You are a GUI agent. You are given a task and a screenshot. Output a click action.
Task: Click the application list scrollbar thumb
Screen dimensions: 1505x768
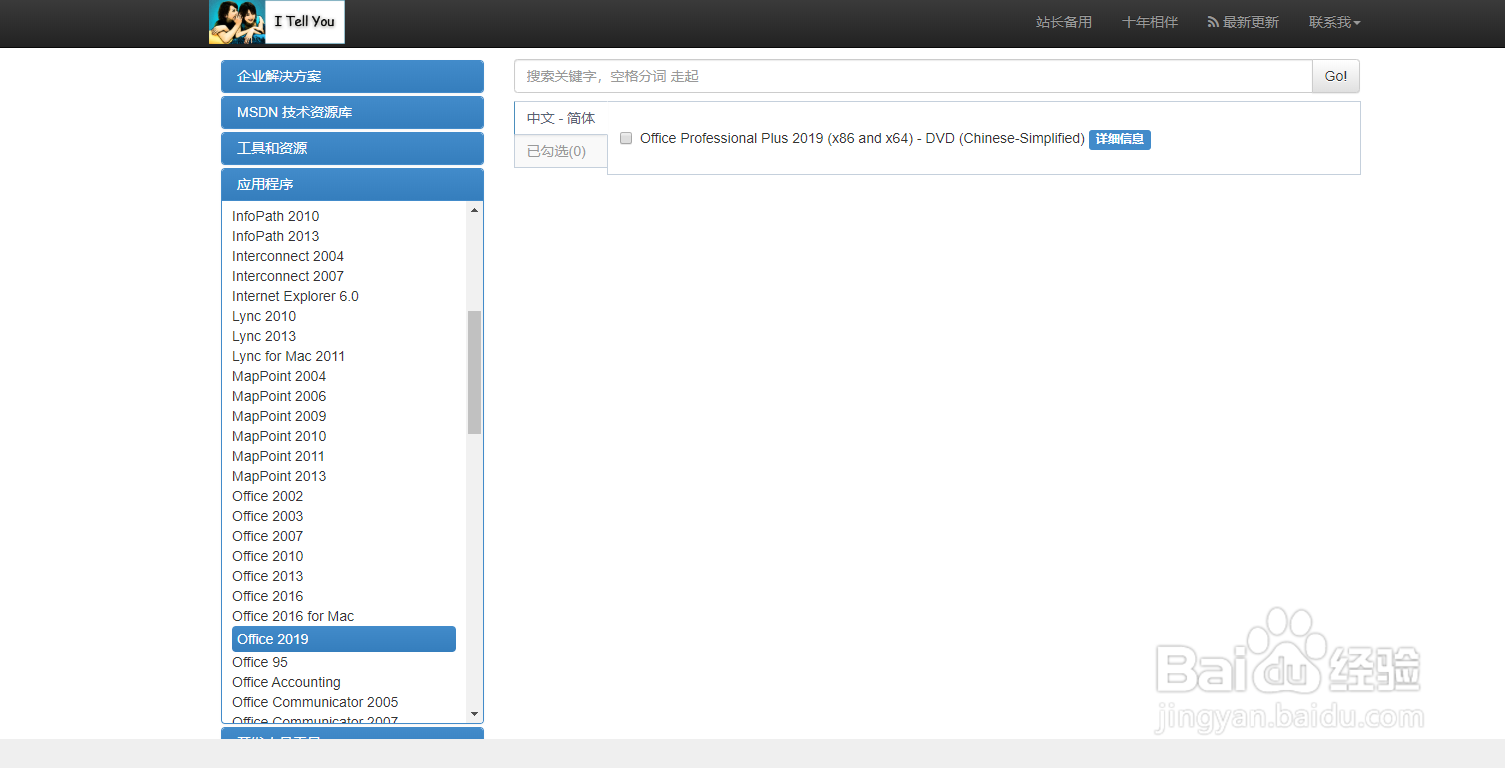point(474,372)
